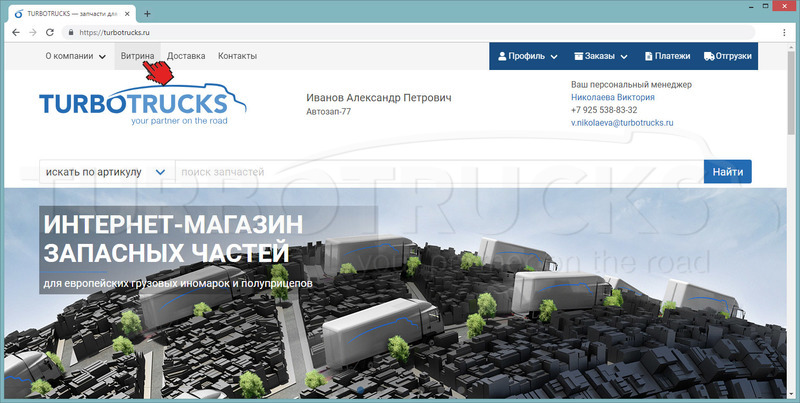Viewport: 800px width, 403px height.
Task: Reload the page with refresh icon
Action: pyautogui.click(x=49, y=32)
